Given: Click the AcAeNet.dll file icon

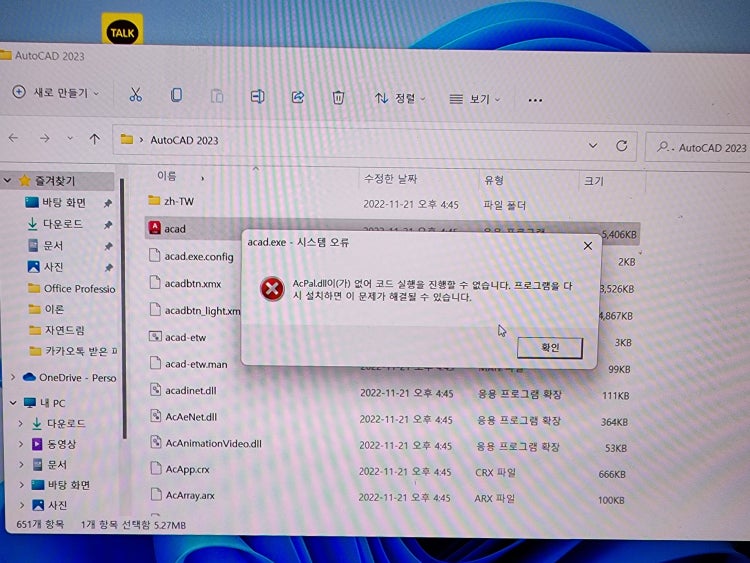Looking at the screenshot, I should pyautogui.click(x=155, y=416).
